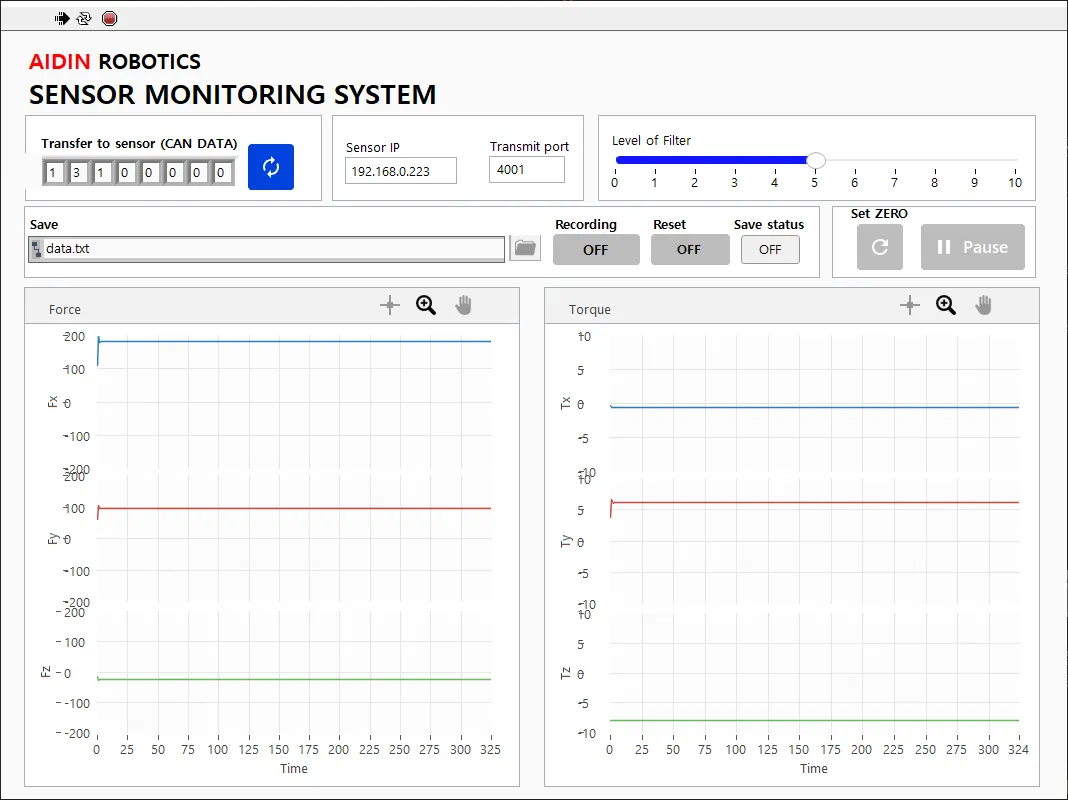Click the Set ZERO reset button

(880, 247)
